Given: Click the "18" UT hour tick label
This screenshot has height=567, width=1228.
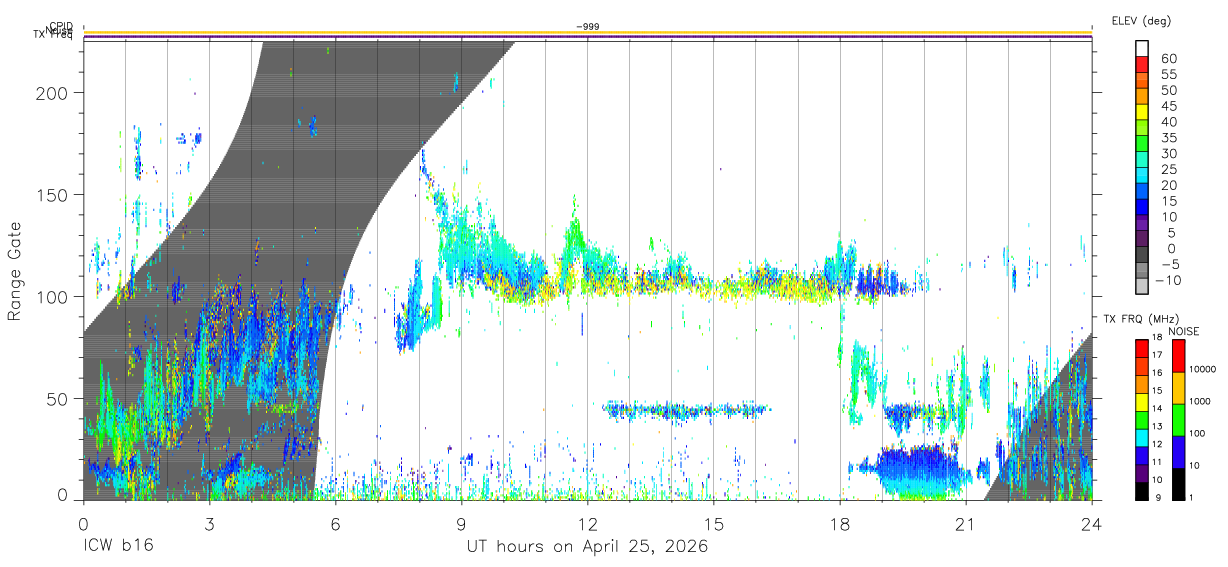Looking at the screenshot, I should point(840,525).
